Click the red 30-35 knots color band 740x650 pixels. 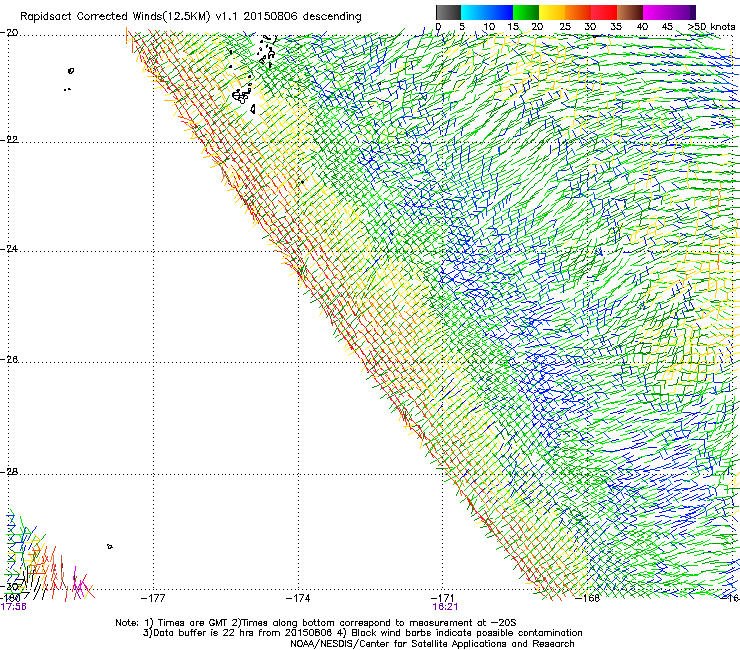(x=604, y=12)
